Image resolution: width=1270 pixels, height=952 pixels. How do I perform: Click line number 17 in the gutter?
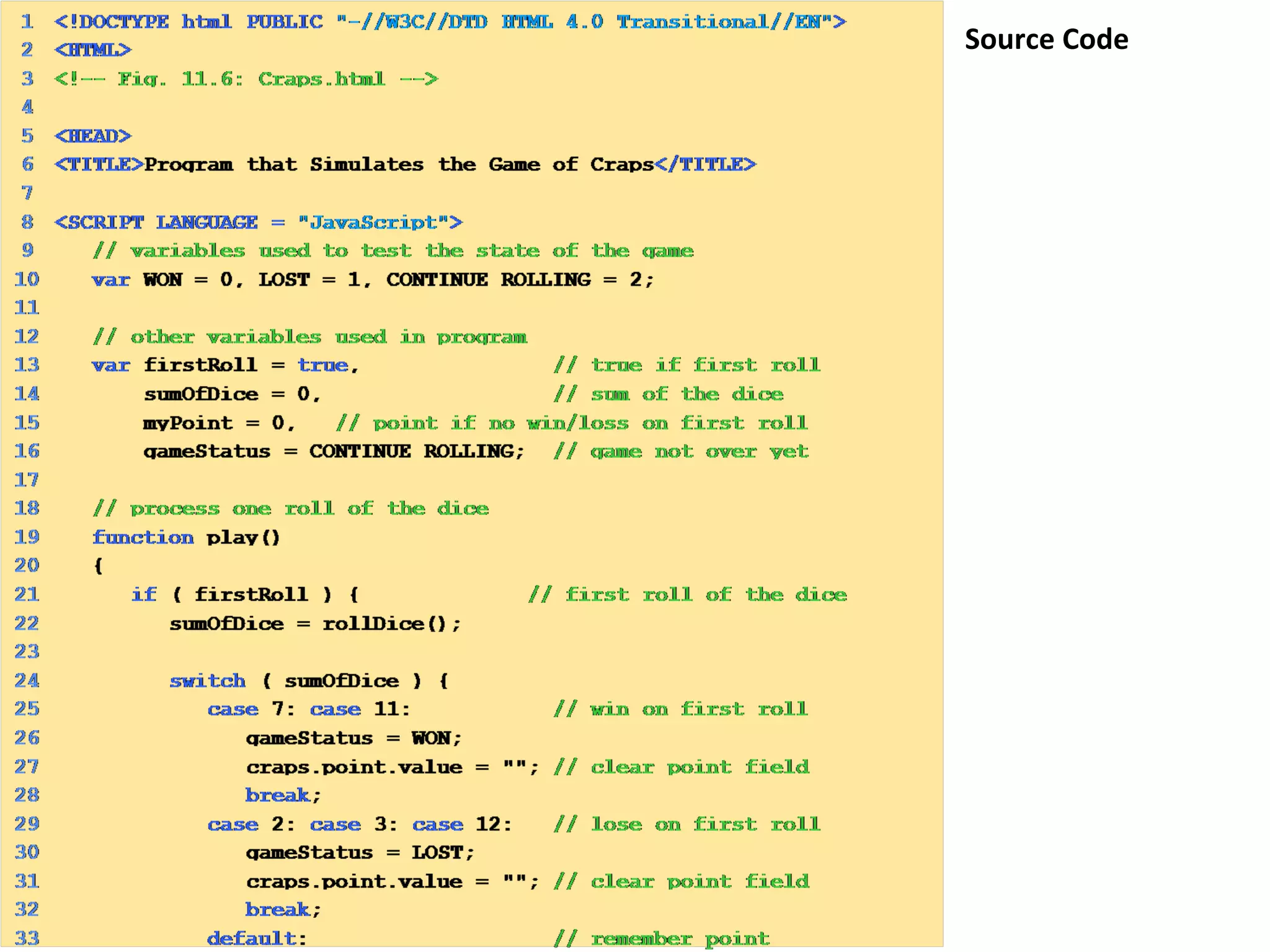[27, 480]
